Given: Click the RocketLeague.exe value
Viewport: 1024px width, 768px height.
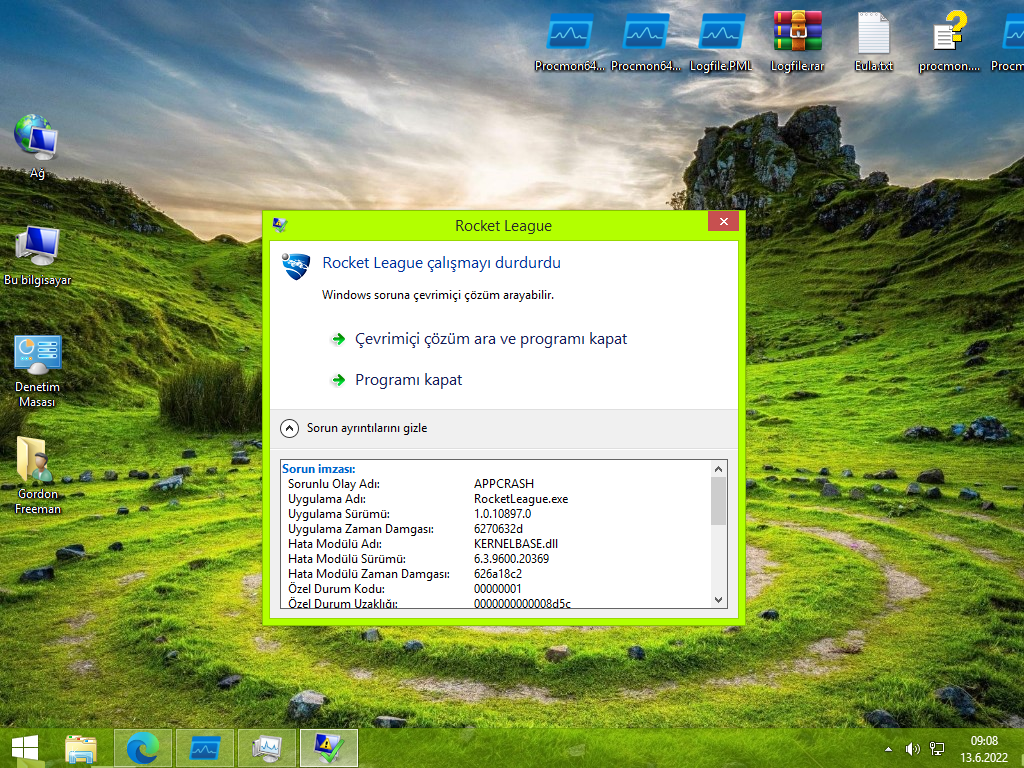Looking at the screenshot, I should pos(520,499).
